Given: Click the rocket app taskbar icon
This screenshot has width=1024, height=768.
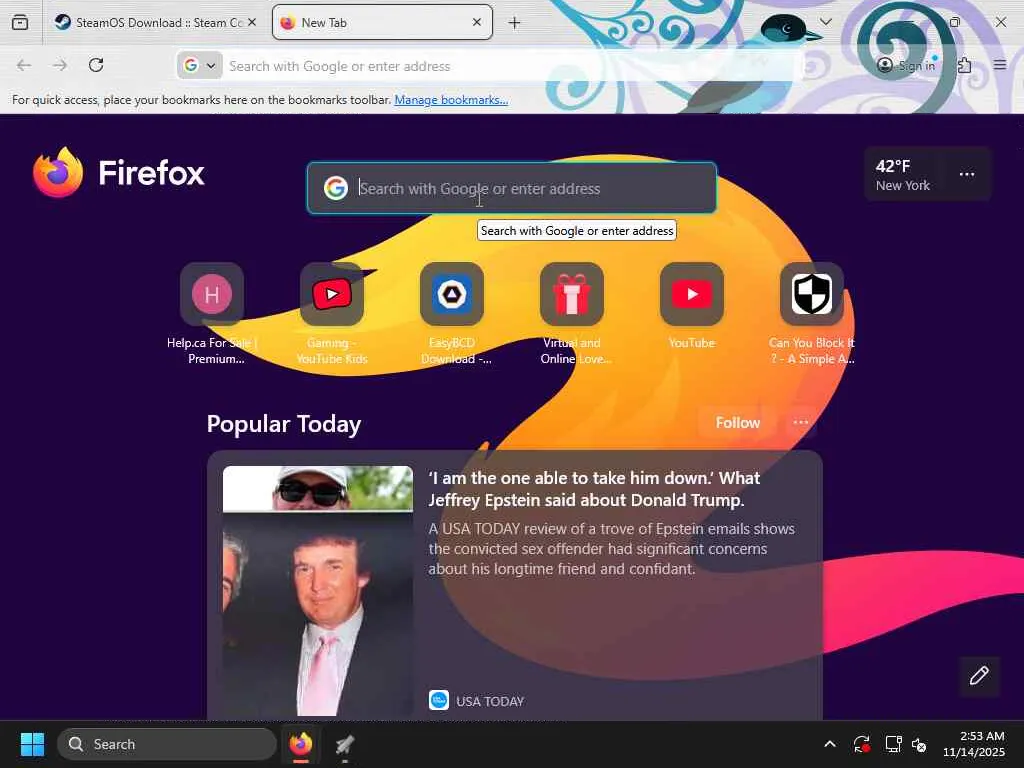Looking at the screenshot, I should [x=345, y=744].
